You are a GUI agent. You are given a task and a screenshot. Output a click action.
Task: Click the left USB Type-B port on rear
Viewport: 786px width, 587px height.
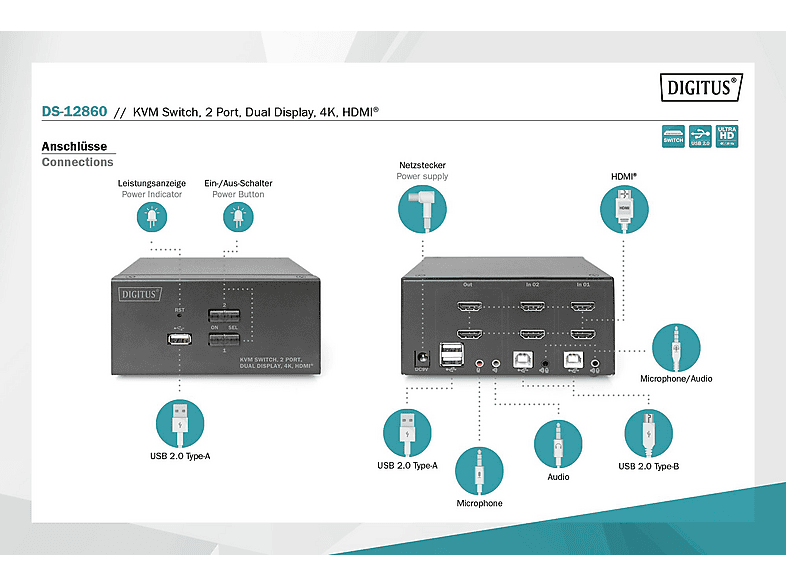(523, 359)
